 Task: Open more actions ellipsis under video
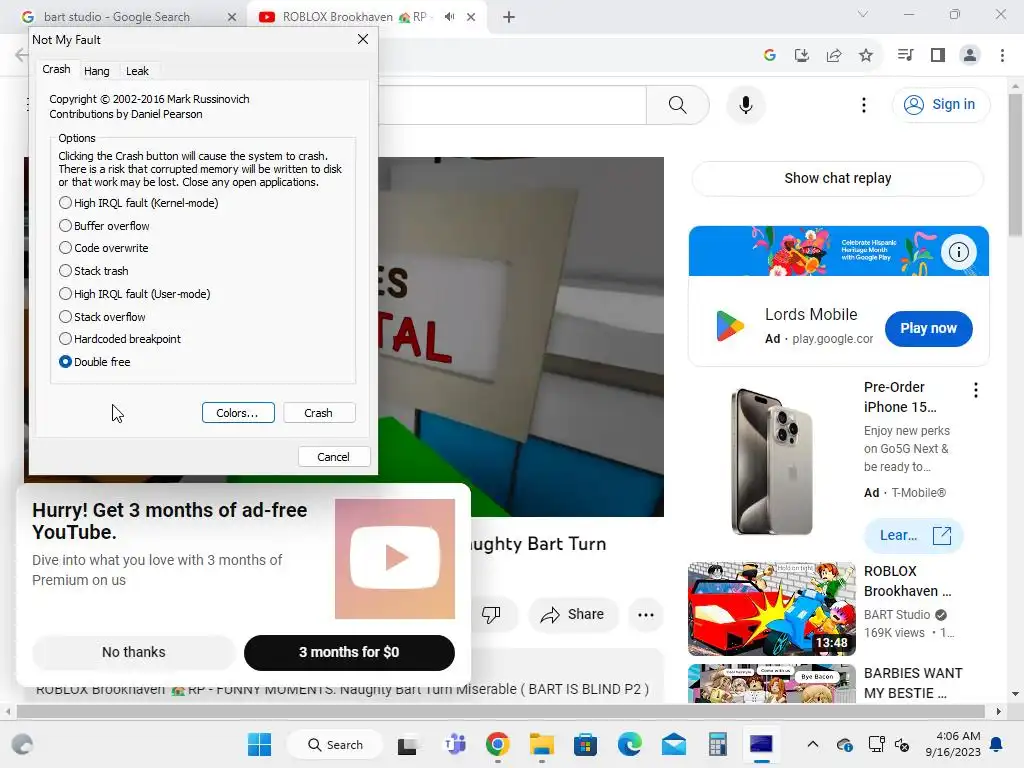click(x=646, y=615)
